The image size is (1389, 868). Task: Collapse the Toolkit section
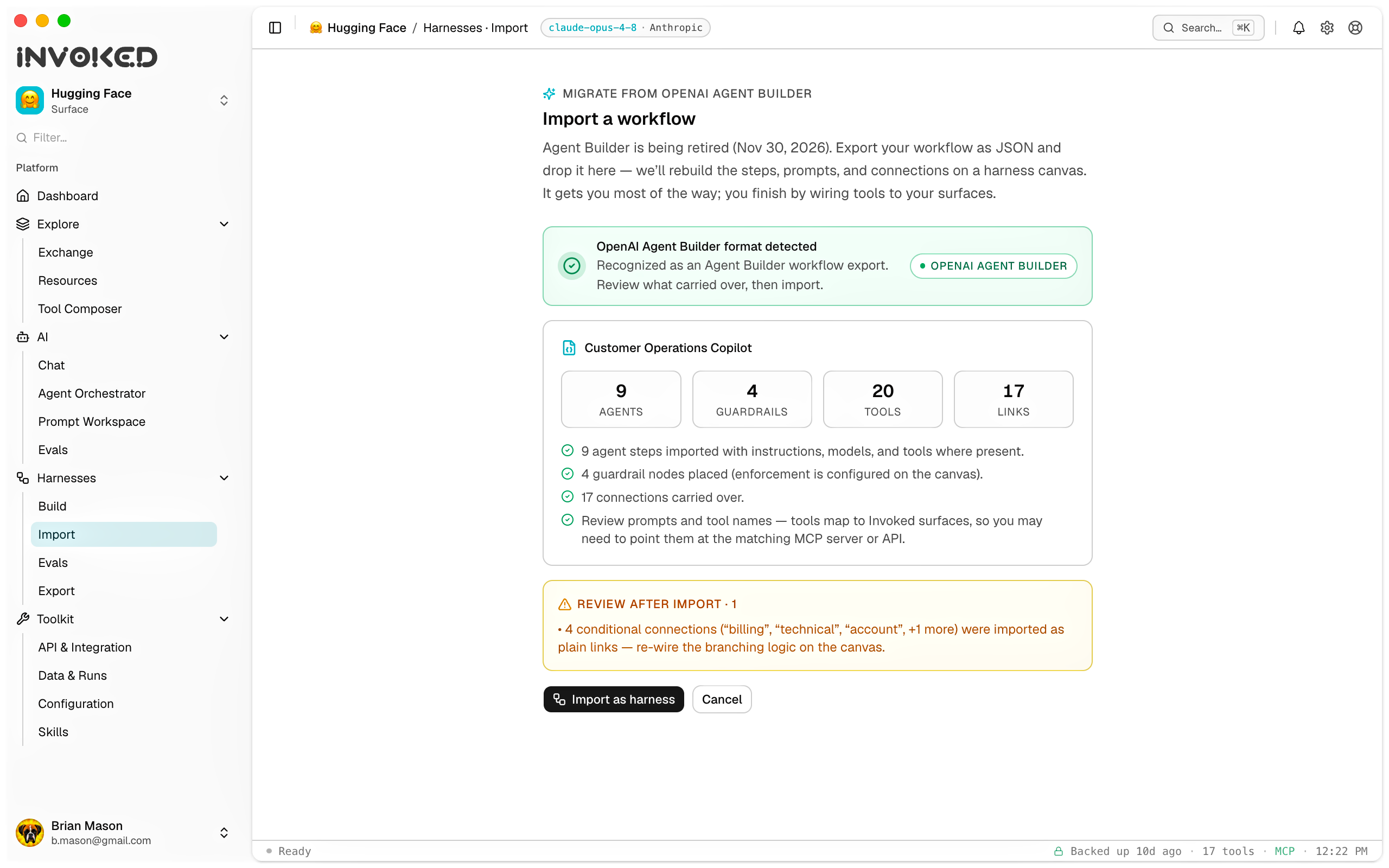(x=224, y=619)
